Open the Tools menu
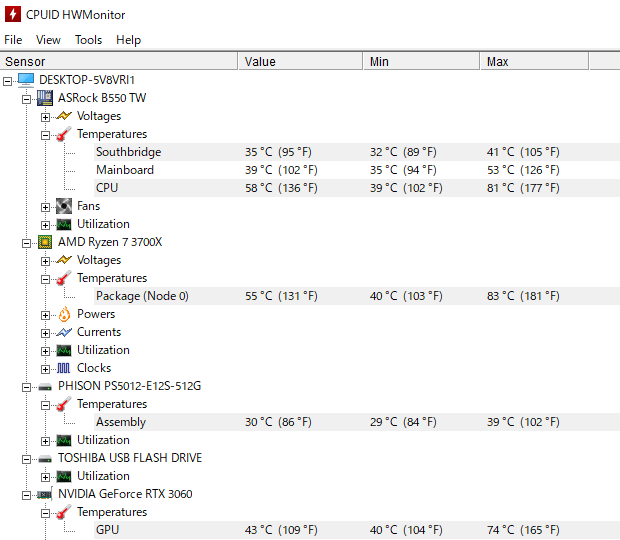 pos(89,40)
